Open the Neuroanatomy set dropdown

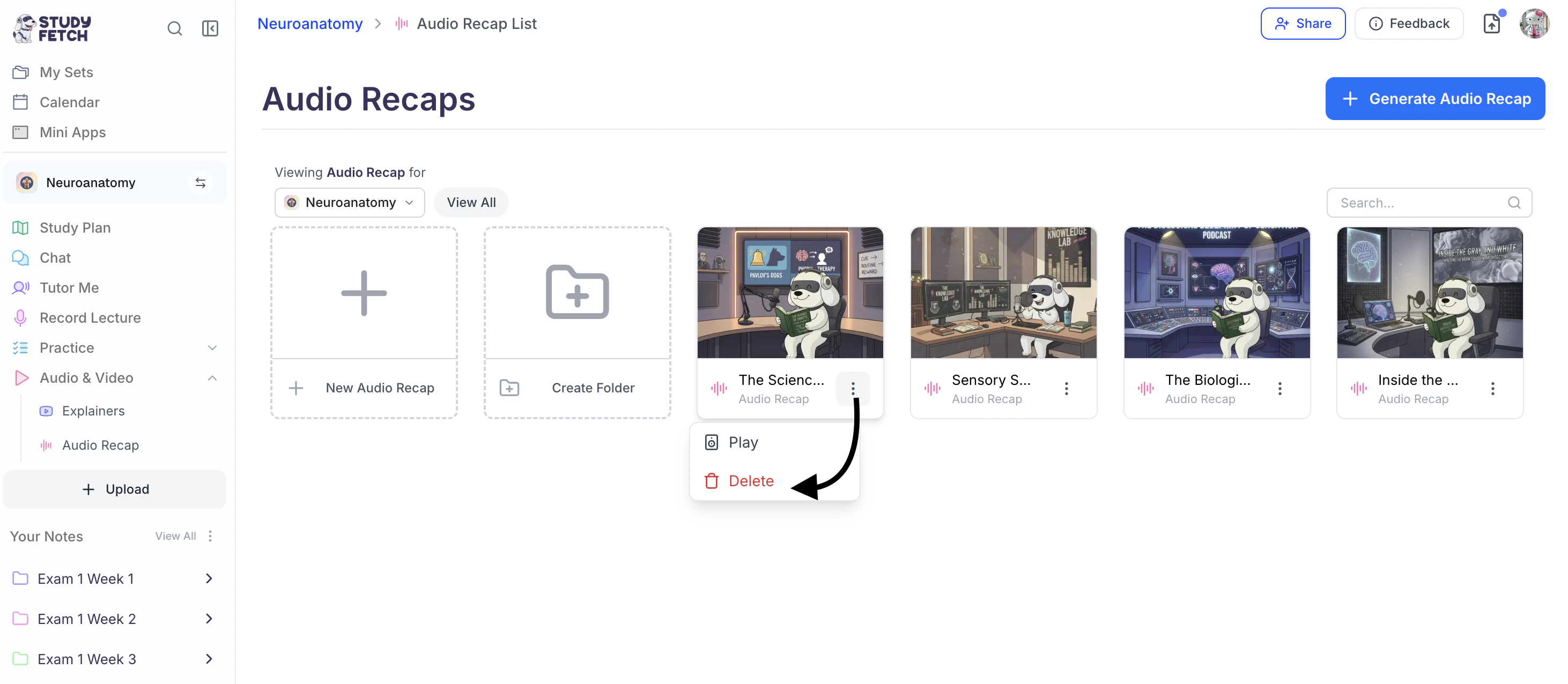[x=350, y=203]
